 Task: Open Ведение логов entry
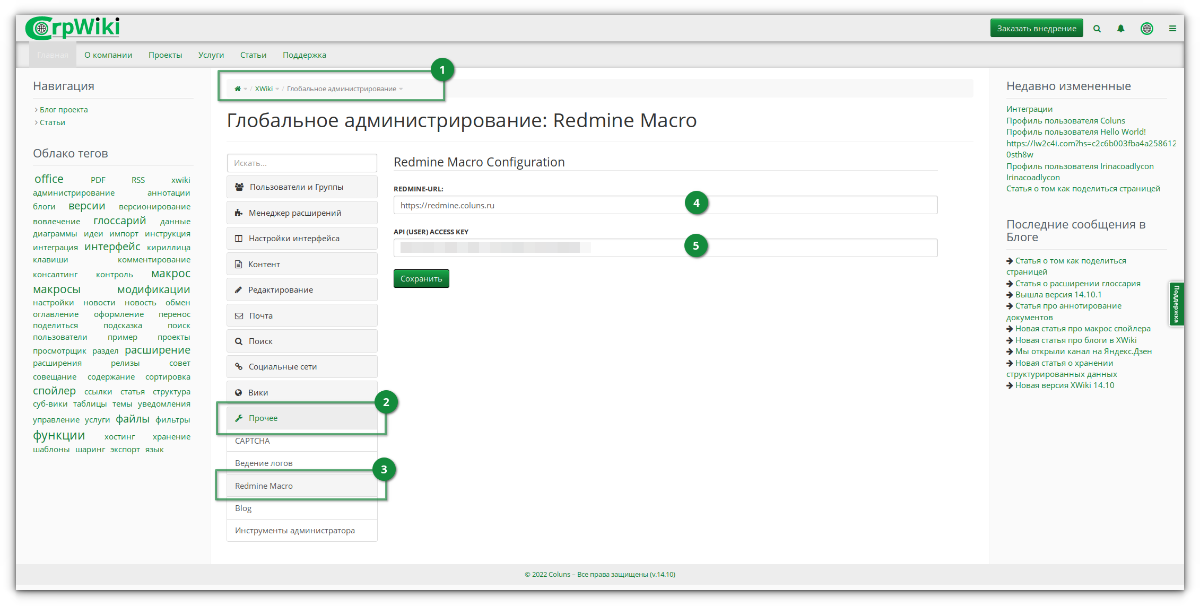(302, 463)
